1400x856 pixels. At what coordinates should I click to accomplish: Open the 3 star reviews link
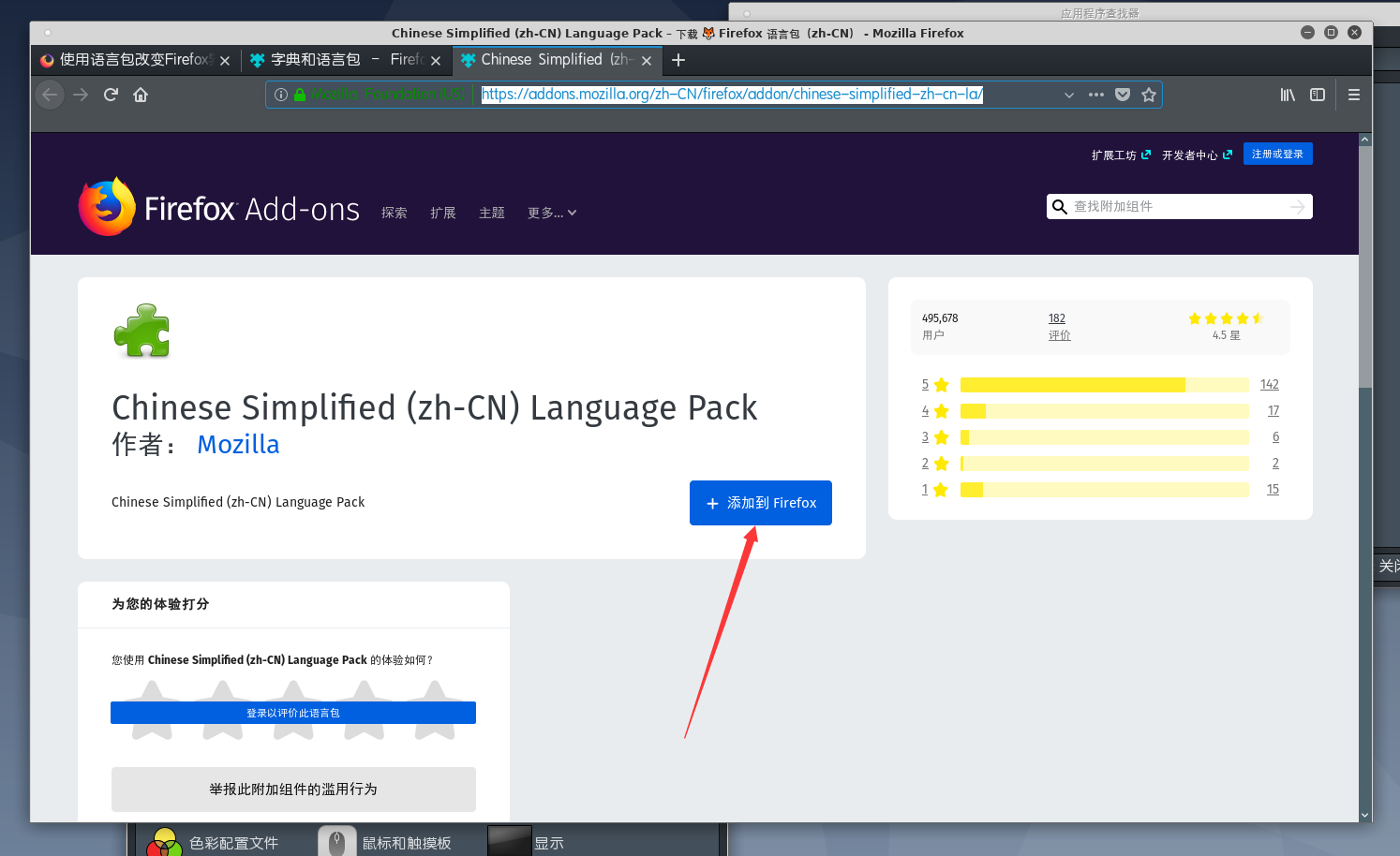935,437
